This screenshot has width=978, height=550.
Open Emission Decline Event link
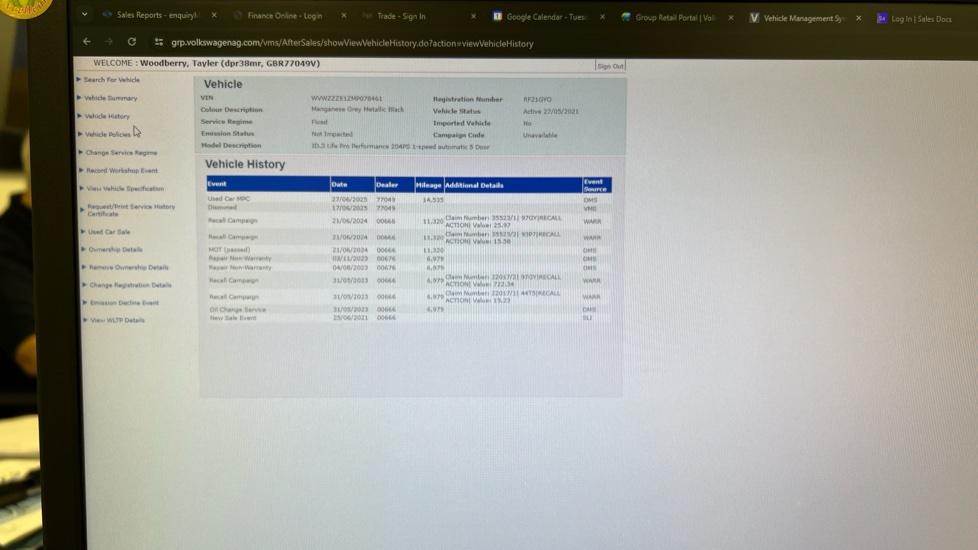click(124, 302)
